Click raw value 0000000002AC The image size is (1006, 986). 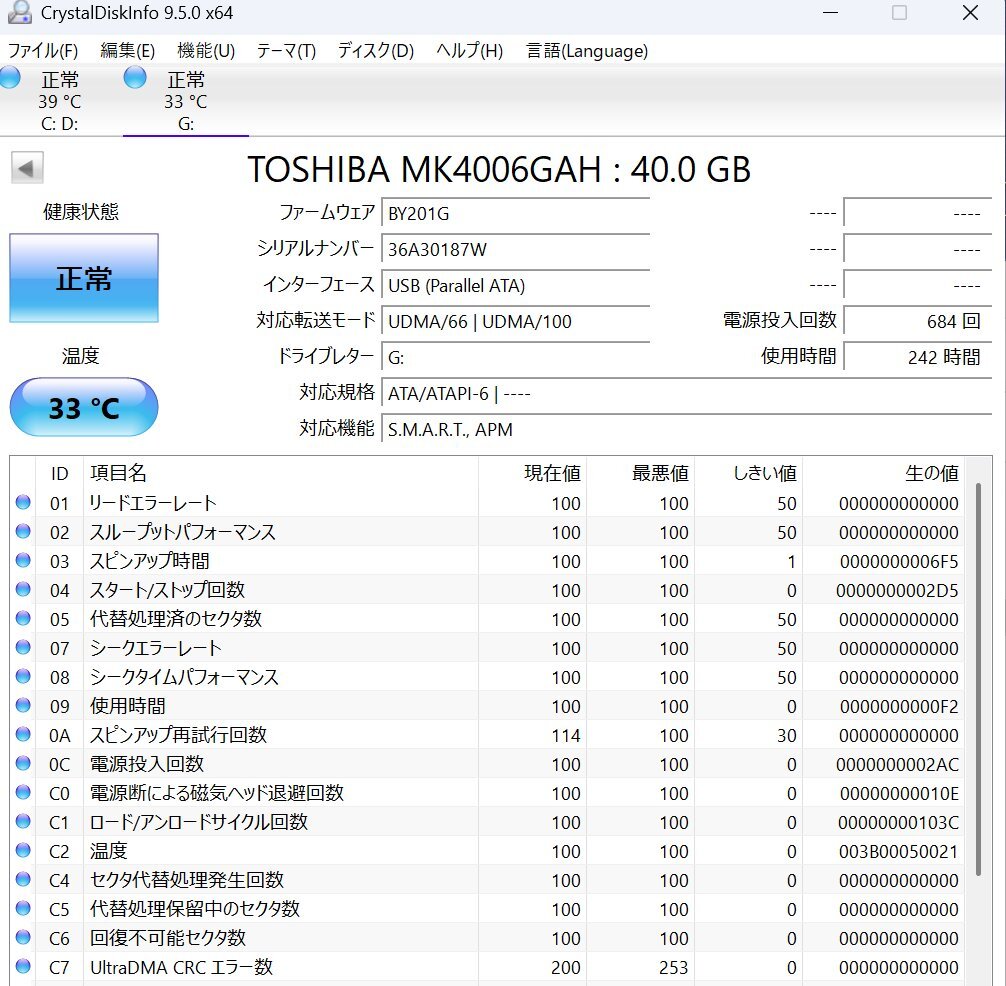pyautogui.click(x=897, y=764)
